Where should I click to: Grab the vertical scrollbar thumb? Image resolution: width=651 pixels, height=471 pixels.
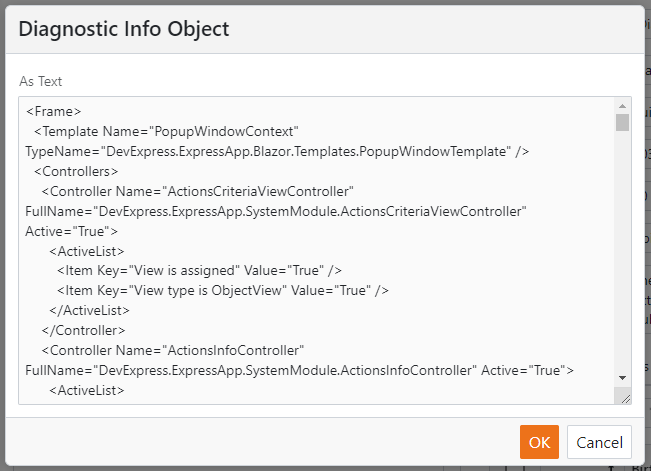(x=622, y=123)
